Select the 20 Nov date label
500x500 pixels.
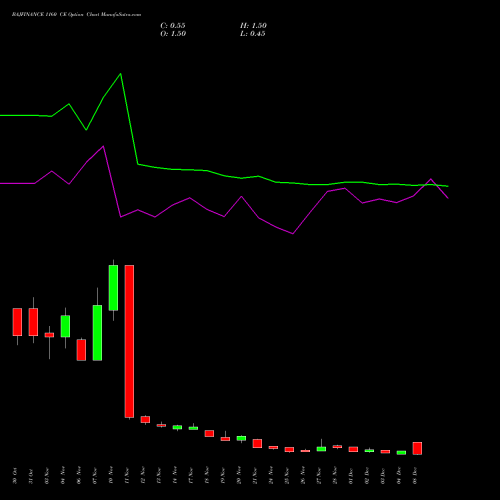coord(239,476)
